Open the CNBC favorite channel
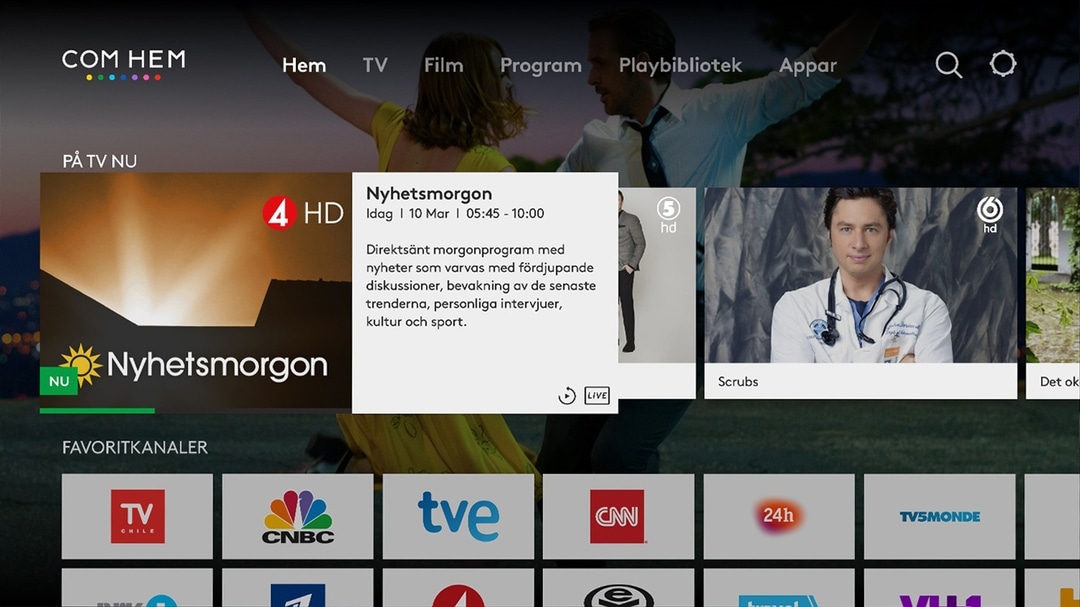Screen dimensions: 1080x607 [298, 516]
